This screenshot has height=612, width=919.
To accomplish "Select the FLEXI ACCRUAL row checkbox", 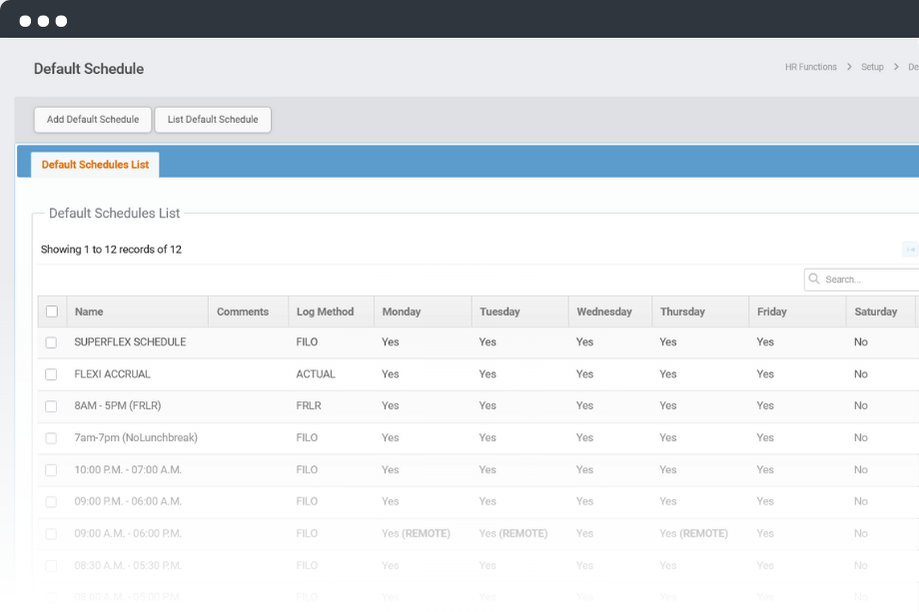I will point(52,374).
